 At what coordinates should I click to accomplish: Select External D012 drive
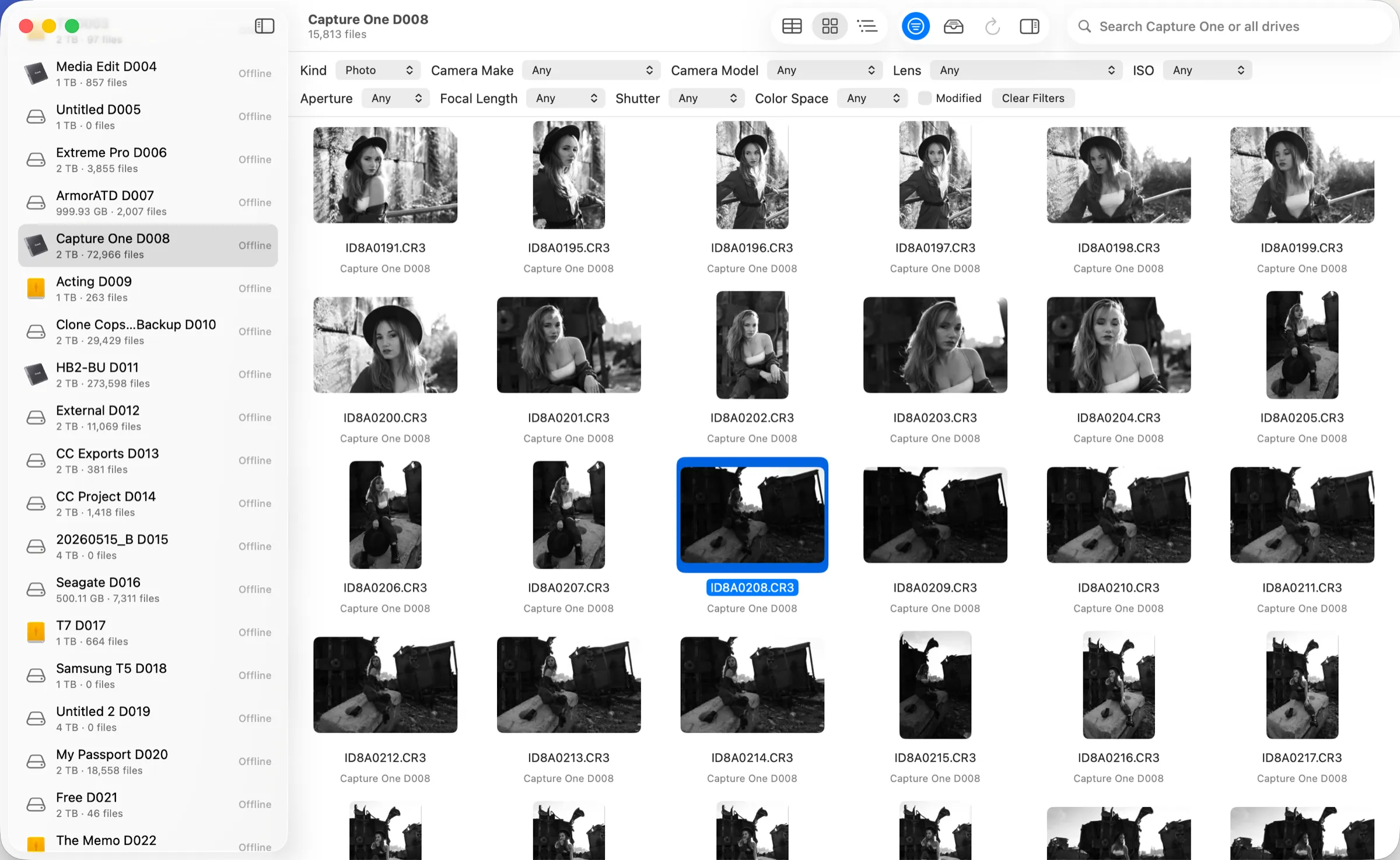148,418
